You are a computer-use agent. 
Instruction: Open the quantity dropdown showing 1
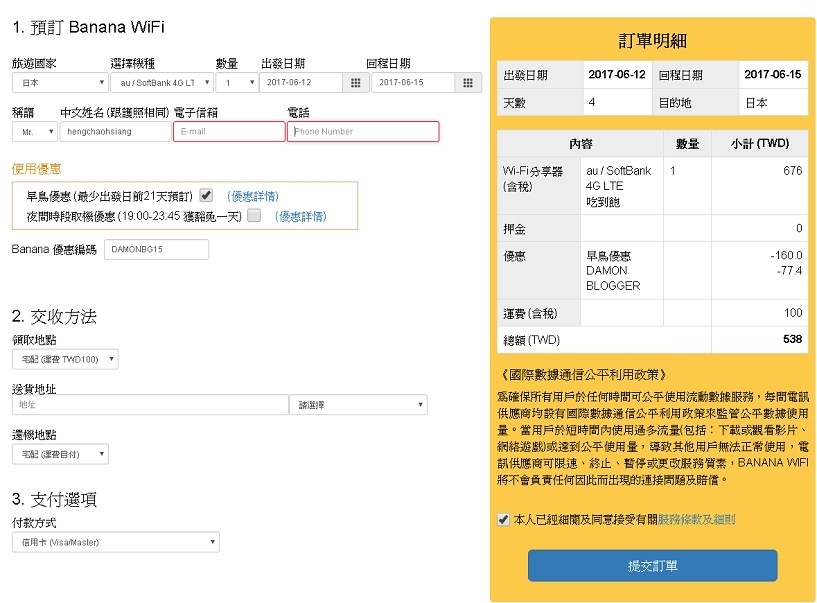click(x=237, y=82)
